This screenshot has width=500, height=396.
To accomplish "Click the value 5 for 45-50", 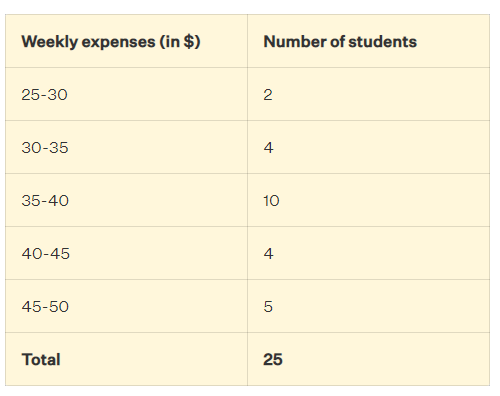I will tap(268, 307).
